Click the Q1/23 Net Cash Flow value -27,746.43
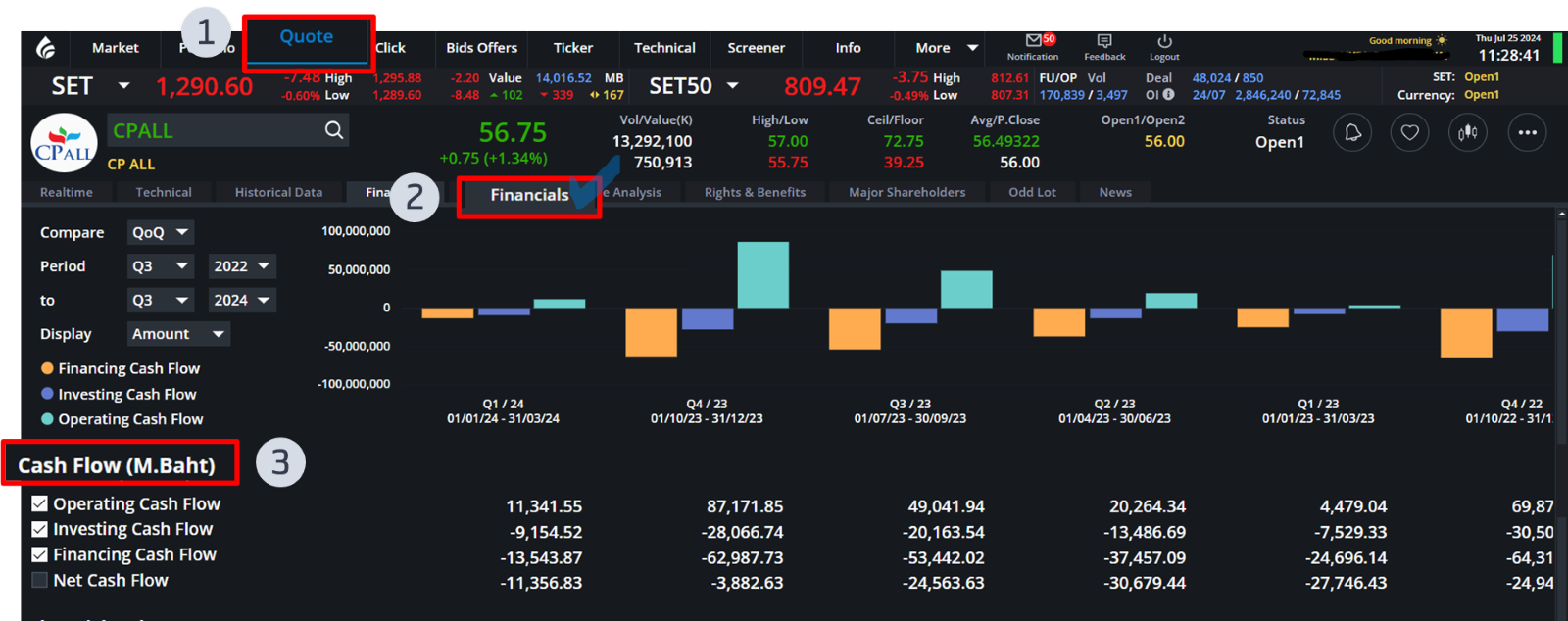The image size is (1568, 621). pyautogui.click(x=1346, y=583)
